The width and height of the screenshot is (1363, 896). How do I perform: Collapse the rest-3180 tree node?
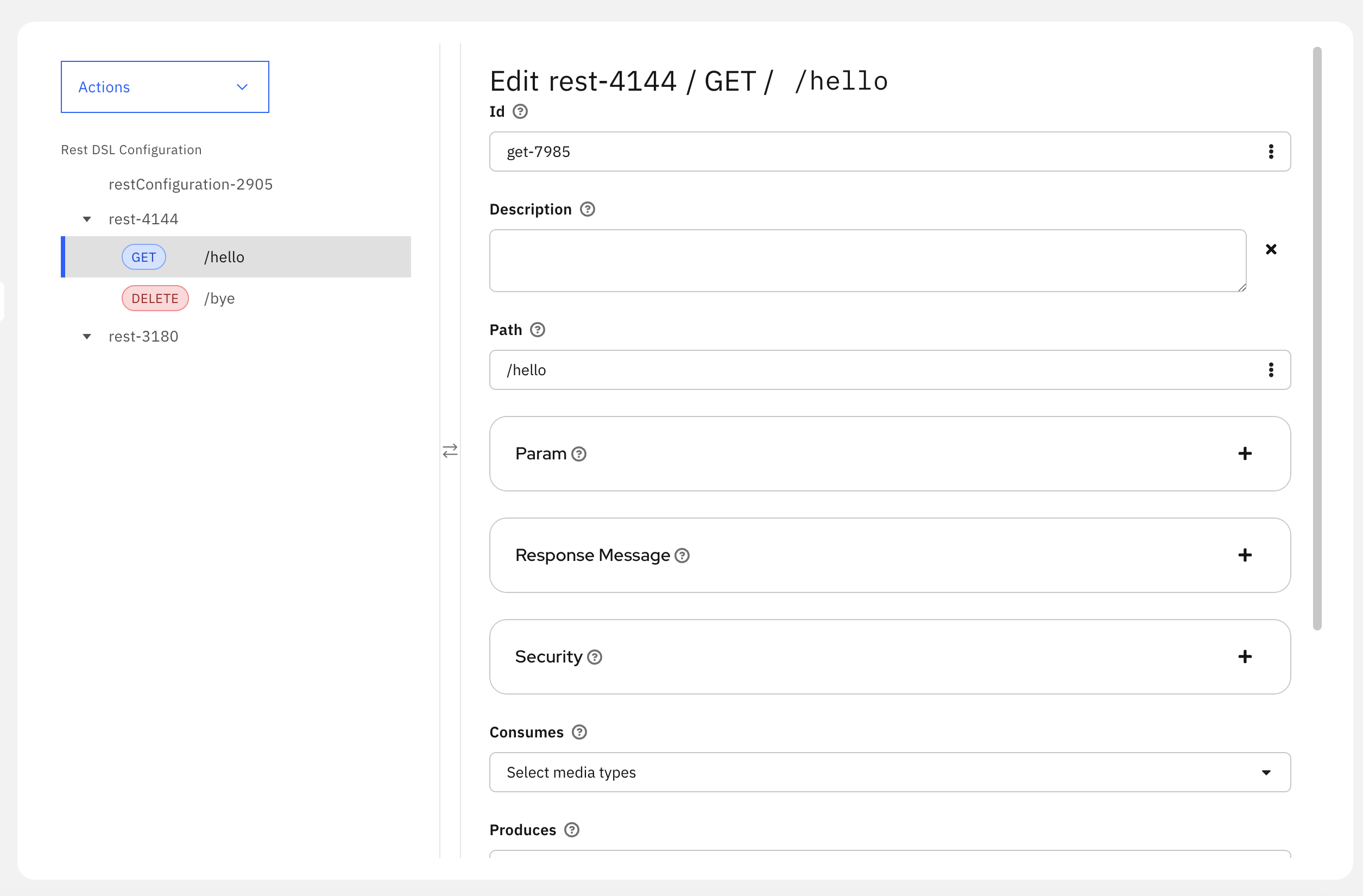click(x=86, y=336)
